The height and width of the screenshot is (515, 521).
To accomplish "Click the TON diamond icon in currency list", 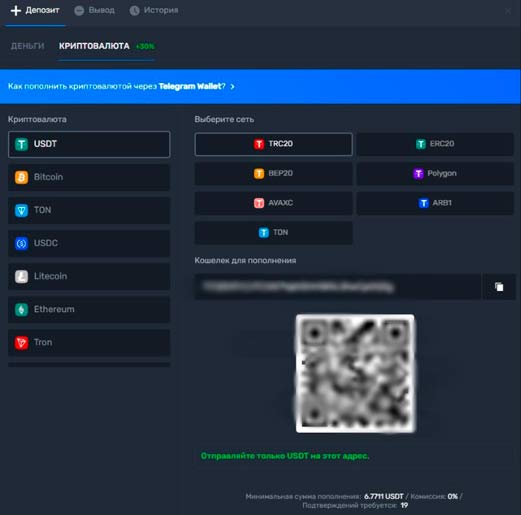I will [21, 210].
